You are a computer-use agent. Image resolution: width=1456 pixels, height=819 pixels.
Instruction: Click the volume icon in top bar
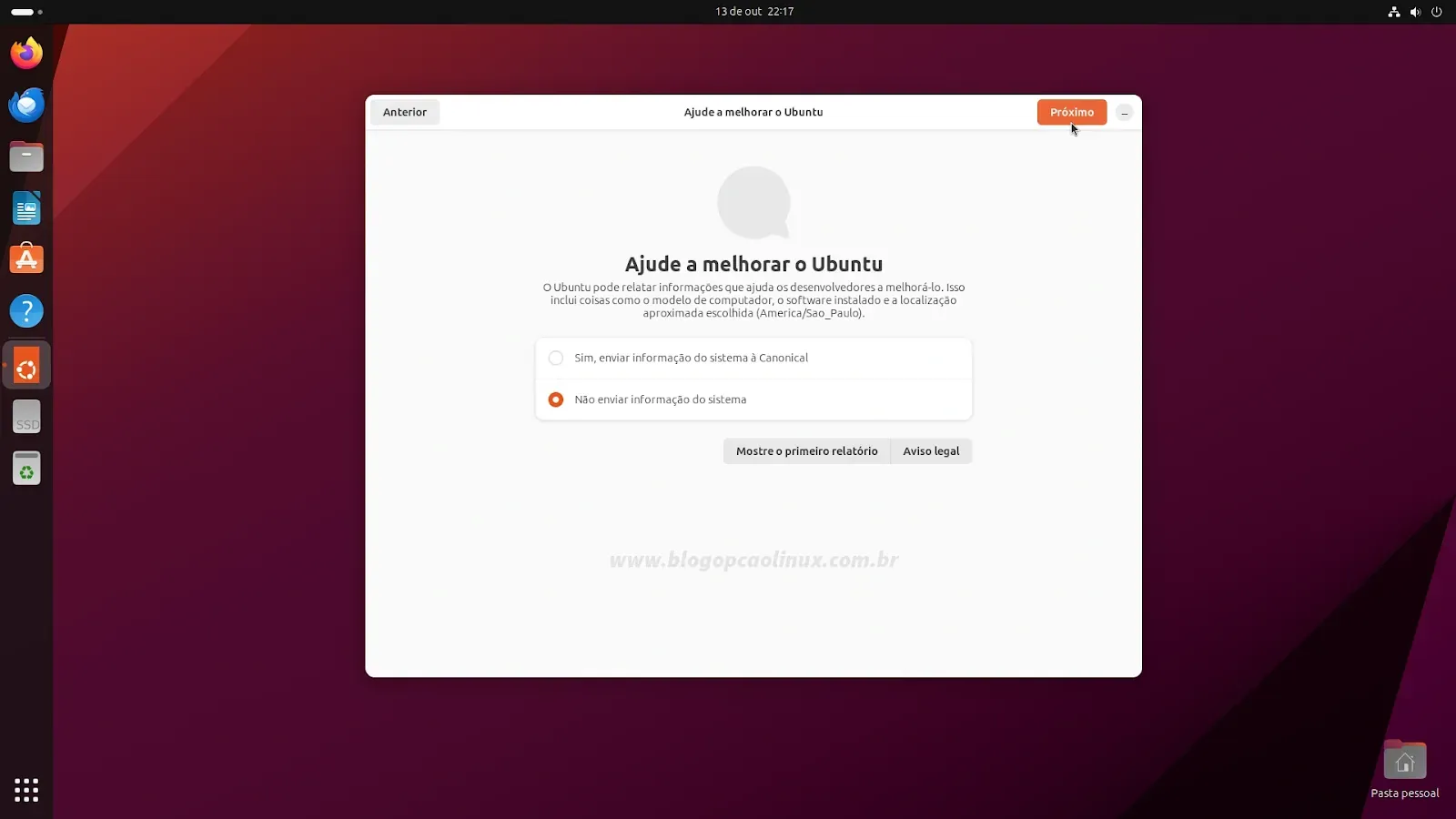point(1415,12)
